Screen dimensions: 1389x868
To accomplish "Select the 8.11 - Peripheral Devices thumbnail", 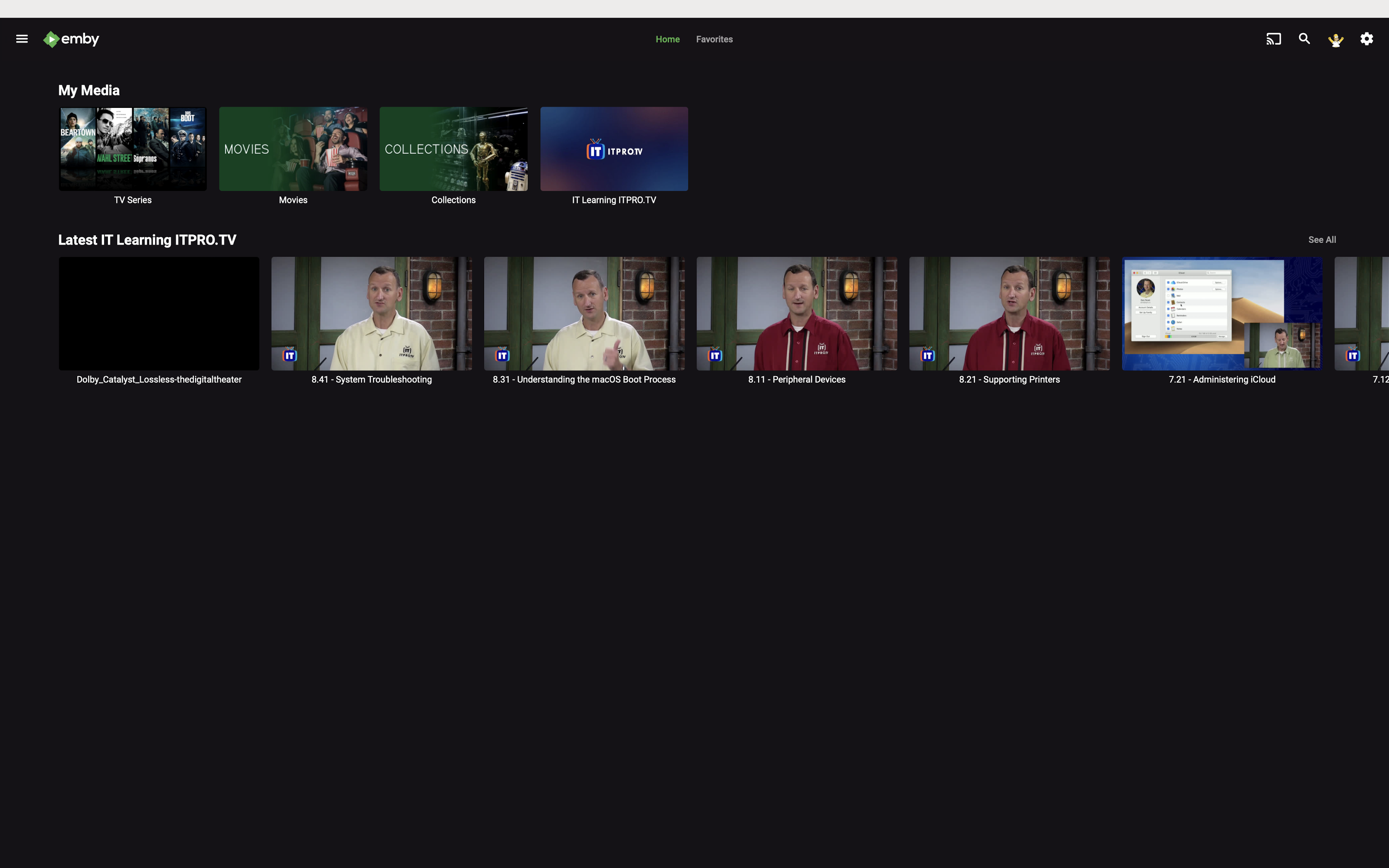I will 797,313.
